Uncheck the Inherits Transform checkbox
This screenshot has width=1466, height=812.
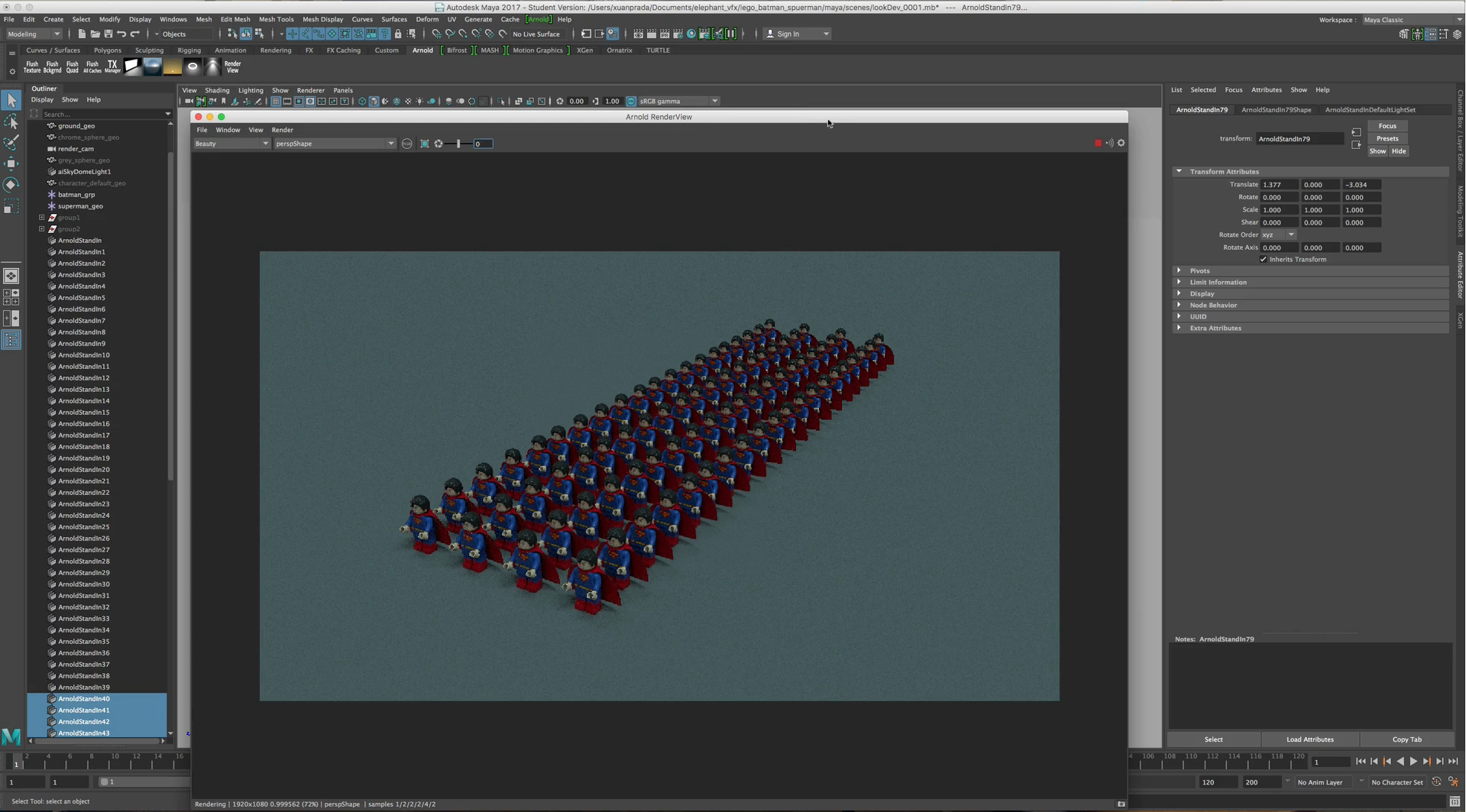(x=1263, y=260)
